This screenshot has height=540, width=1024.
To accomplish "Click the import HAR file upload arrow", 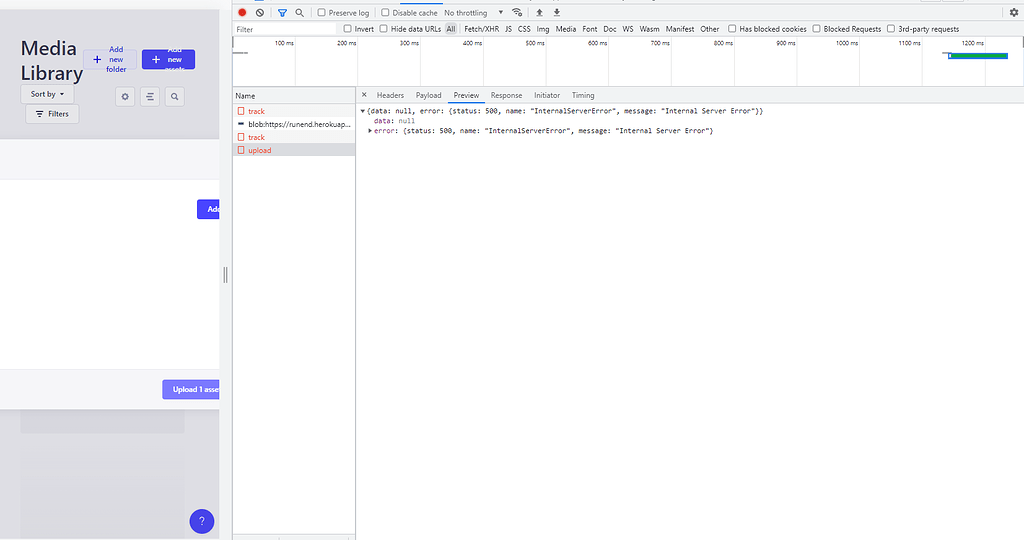I will coord(540,13).
